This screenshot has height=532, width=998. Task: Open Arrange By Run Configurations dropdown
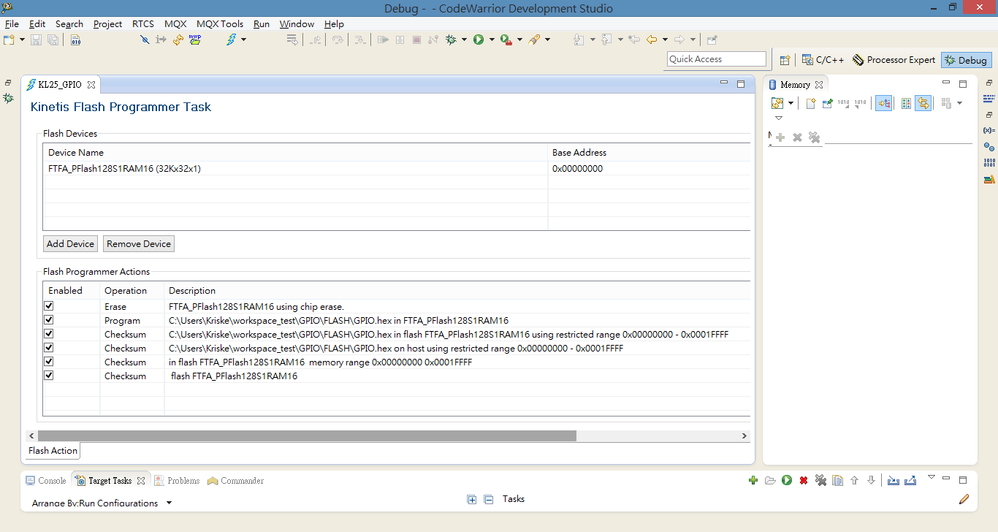pos(169,503)
